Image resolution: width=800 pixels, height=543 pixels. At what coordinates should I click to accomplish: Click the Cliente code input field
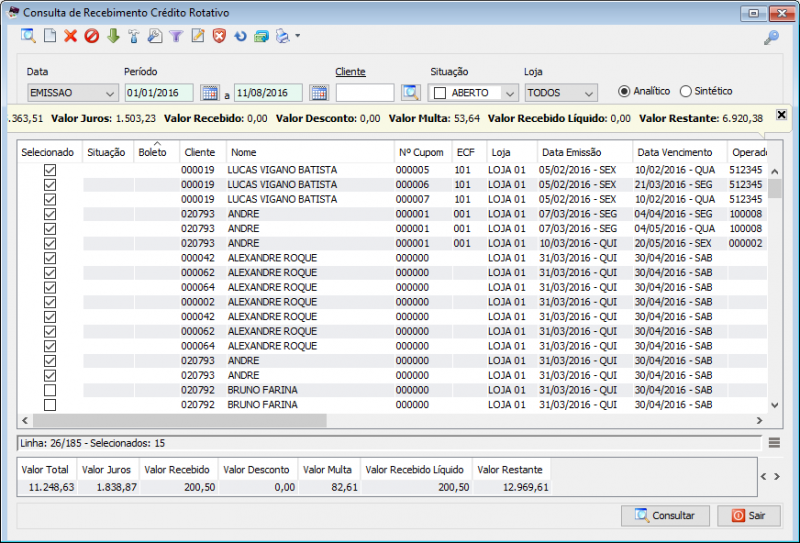[365, 93]
